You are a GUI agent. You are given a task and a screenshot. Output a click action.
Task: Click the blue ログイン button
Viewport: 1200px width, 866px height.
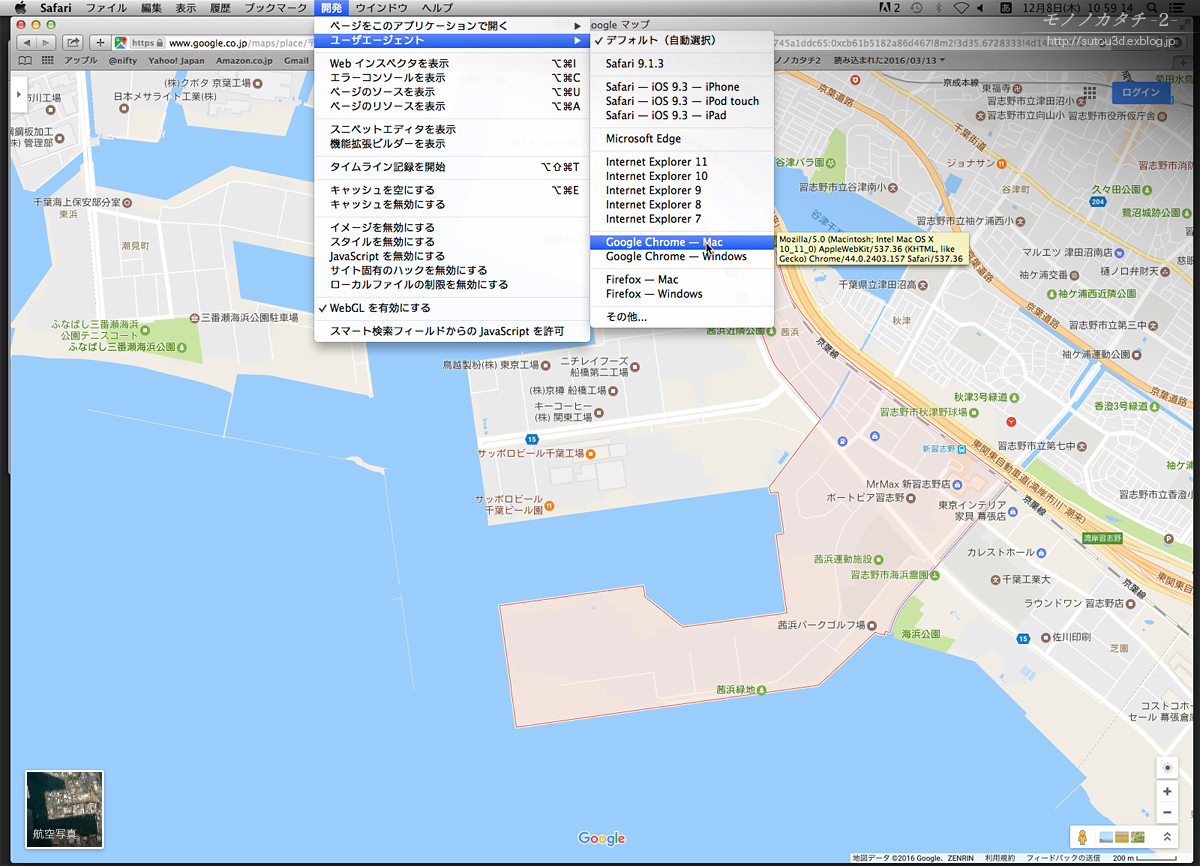[1140, 93]
